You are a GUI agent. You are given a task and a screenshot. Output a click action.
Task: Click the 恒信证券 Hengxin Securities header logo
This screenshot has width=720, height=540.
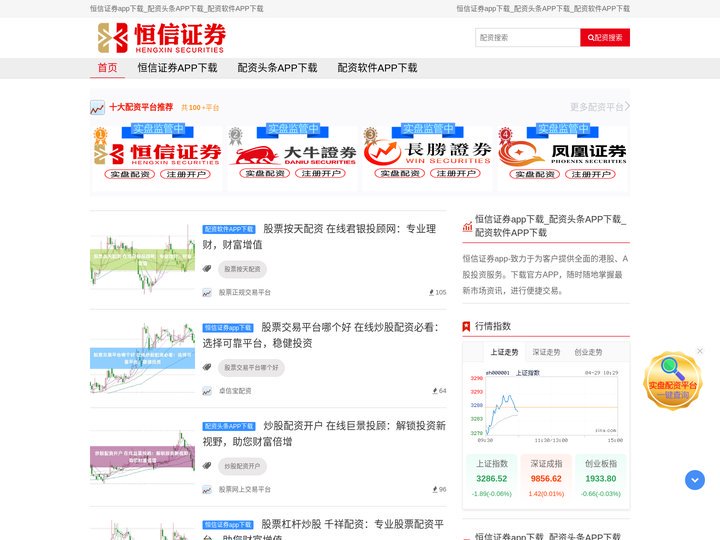(x=162, y=38)
